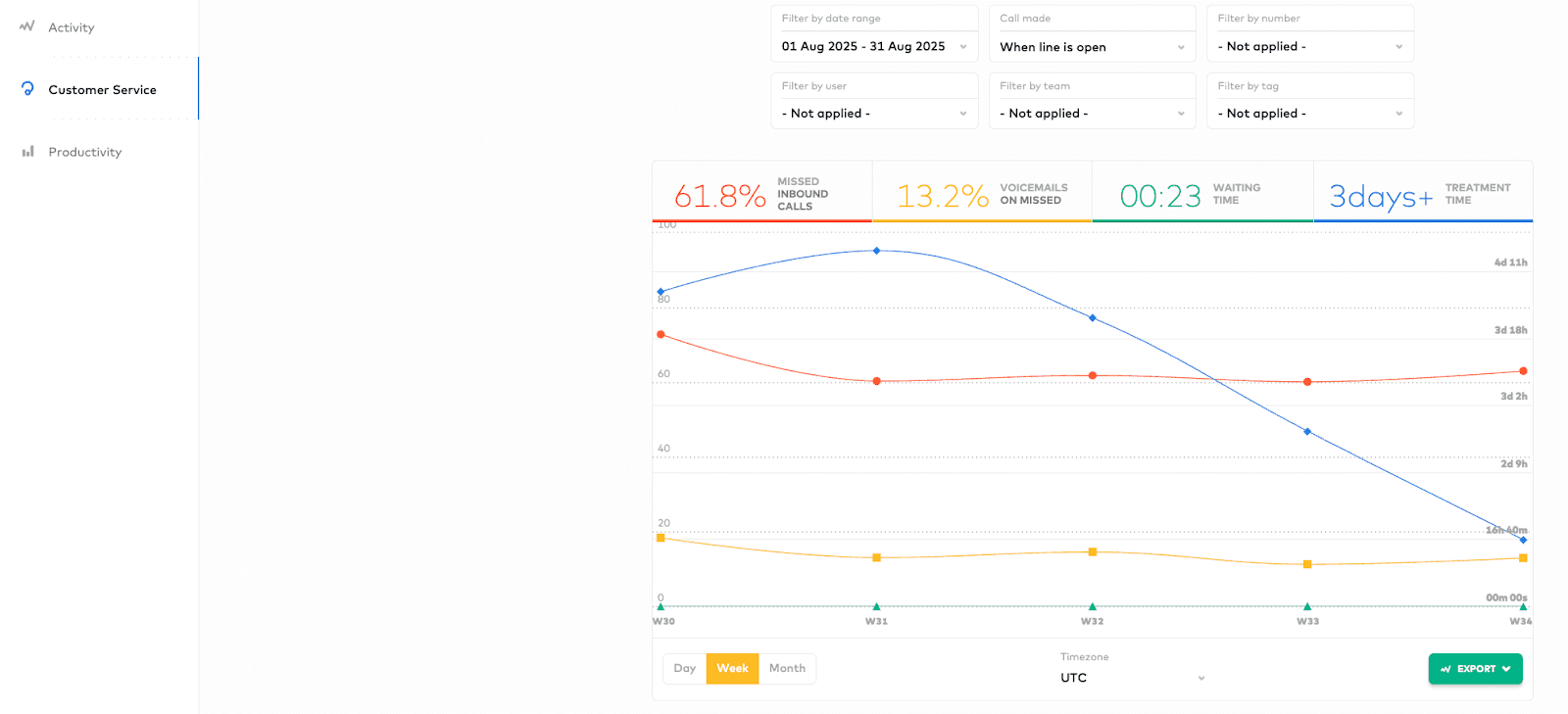Click the blue diamond marker at W31
The image size is (1568, 714).
tap(876, 251)
